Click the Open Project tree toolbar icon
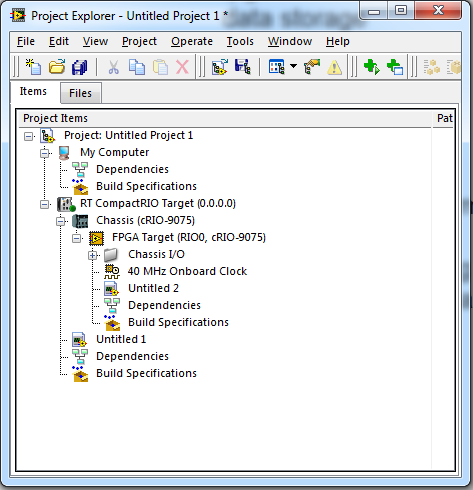Image resolution: width=473 pixels, height=490 pixels. (x=220, y=67)
